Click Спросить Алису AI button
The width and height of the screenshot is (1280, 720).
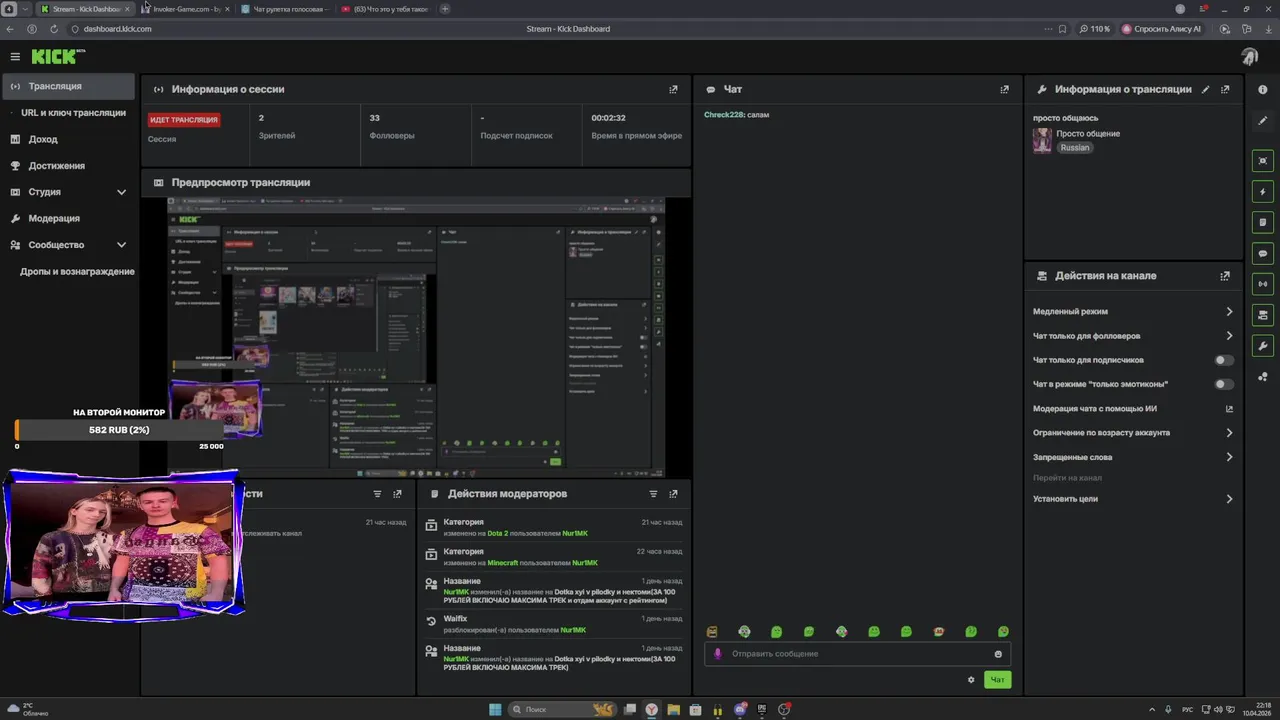click(1160, 29)
